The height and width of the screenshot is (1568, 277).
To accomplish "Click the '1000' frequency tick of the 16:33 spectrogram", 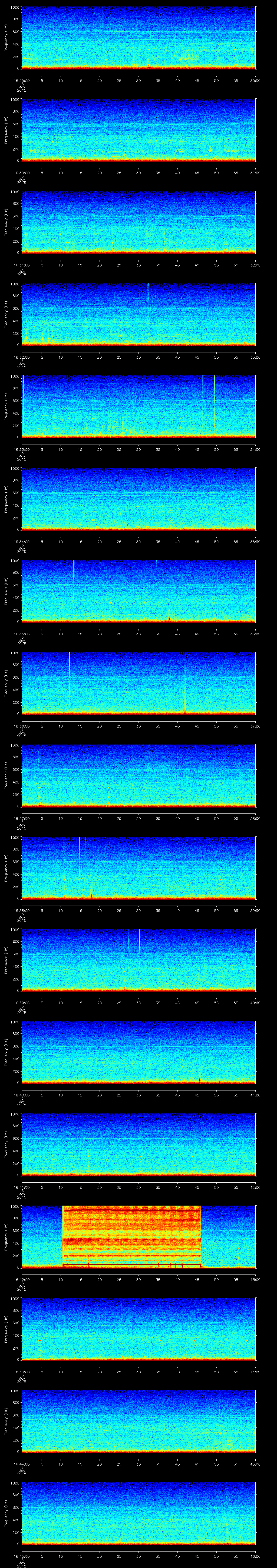I will (15, 376).
